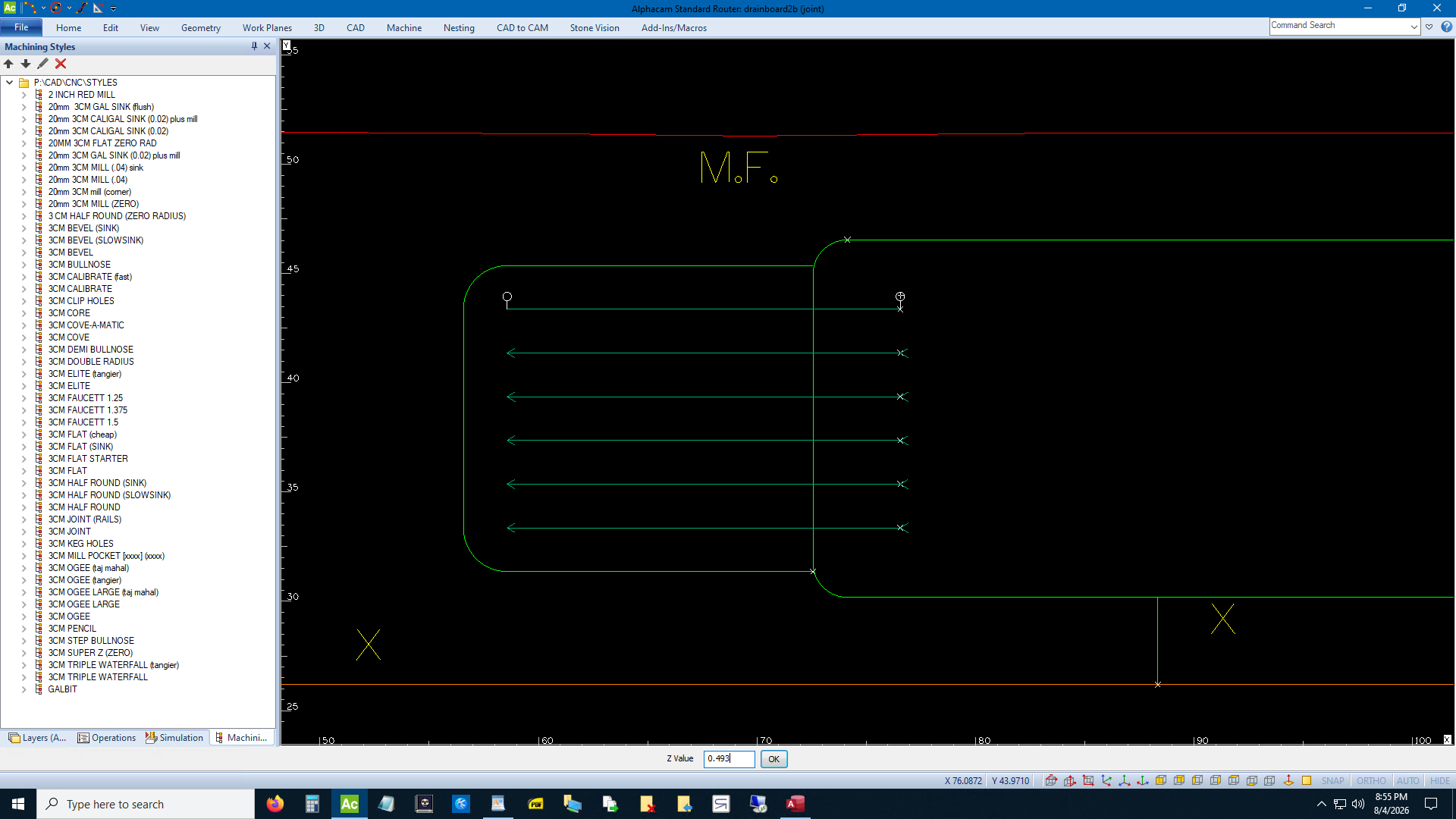Open Firefox from the Windows taskbar
This screenshot has height=819, width=1456.
(275, 804)
